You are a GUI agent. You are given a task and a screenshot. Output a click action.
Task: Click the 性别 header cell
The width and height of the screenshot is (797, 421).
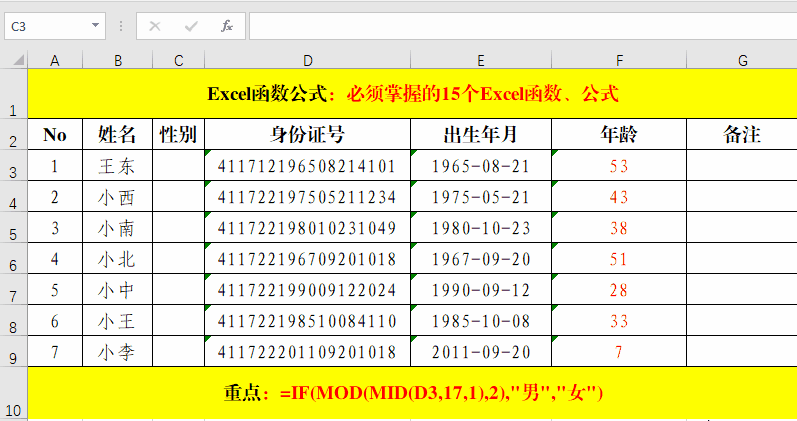coord(178,134)
